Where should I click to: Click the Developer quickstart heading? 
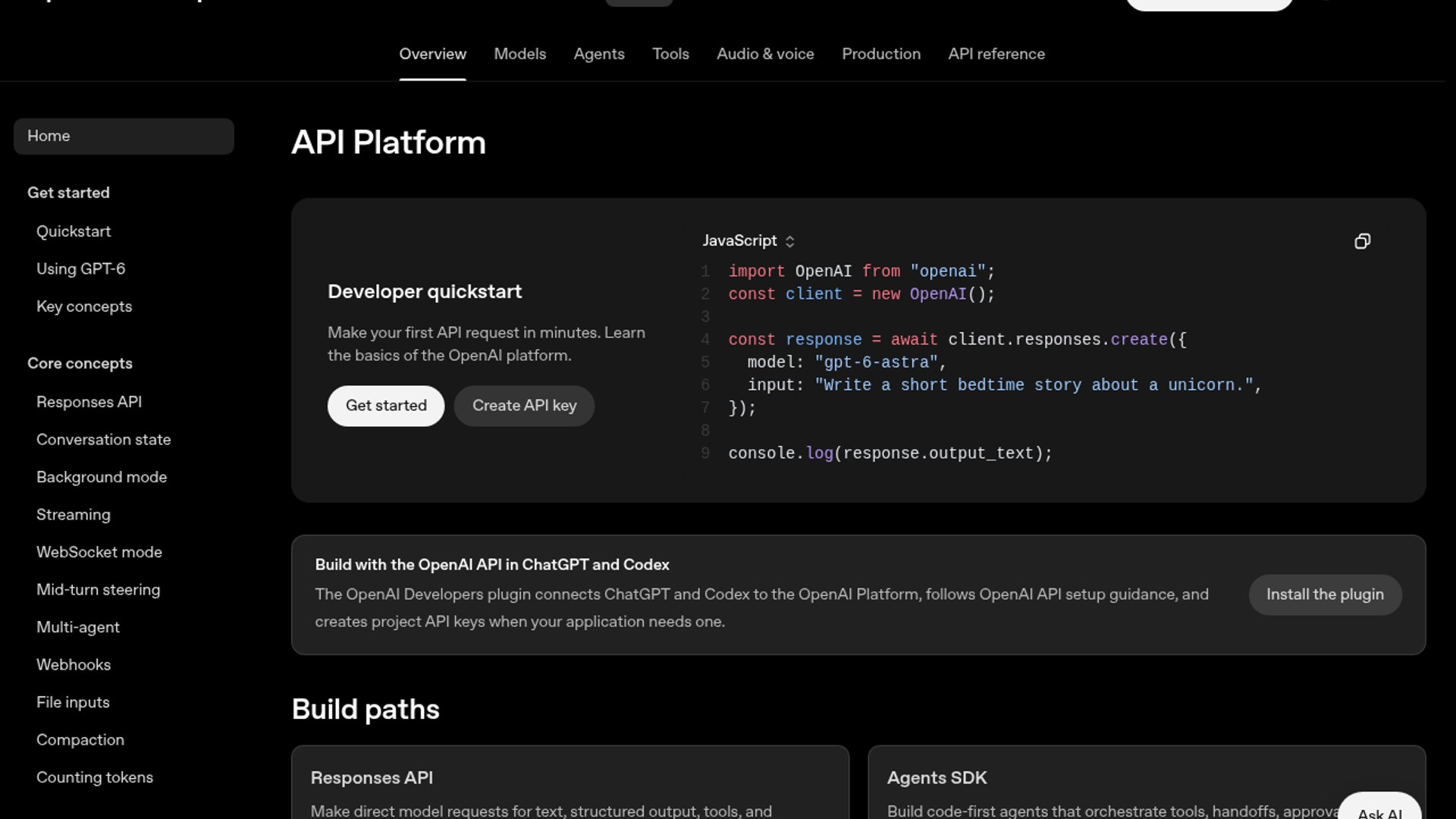(425, 292)
